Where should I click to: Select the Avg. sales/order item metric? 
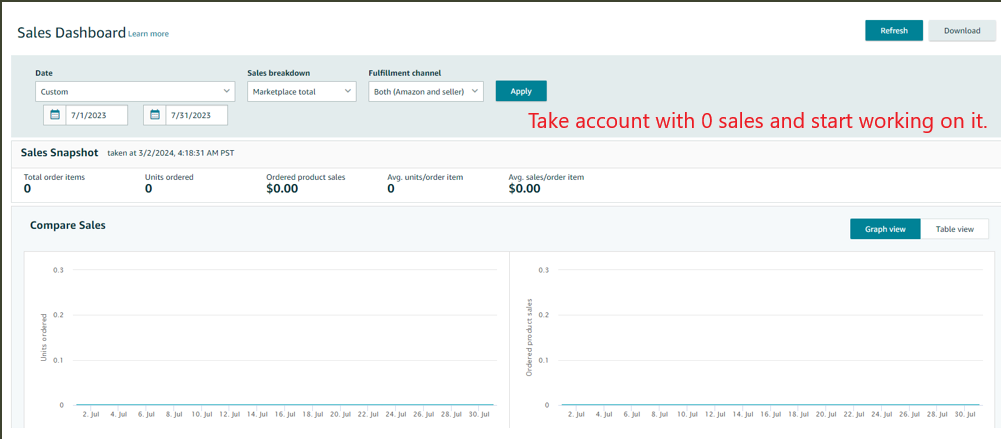click(546, 183)
